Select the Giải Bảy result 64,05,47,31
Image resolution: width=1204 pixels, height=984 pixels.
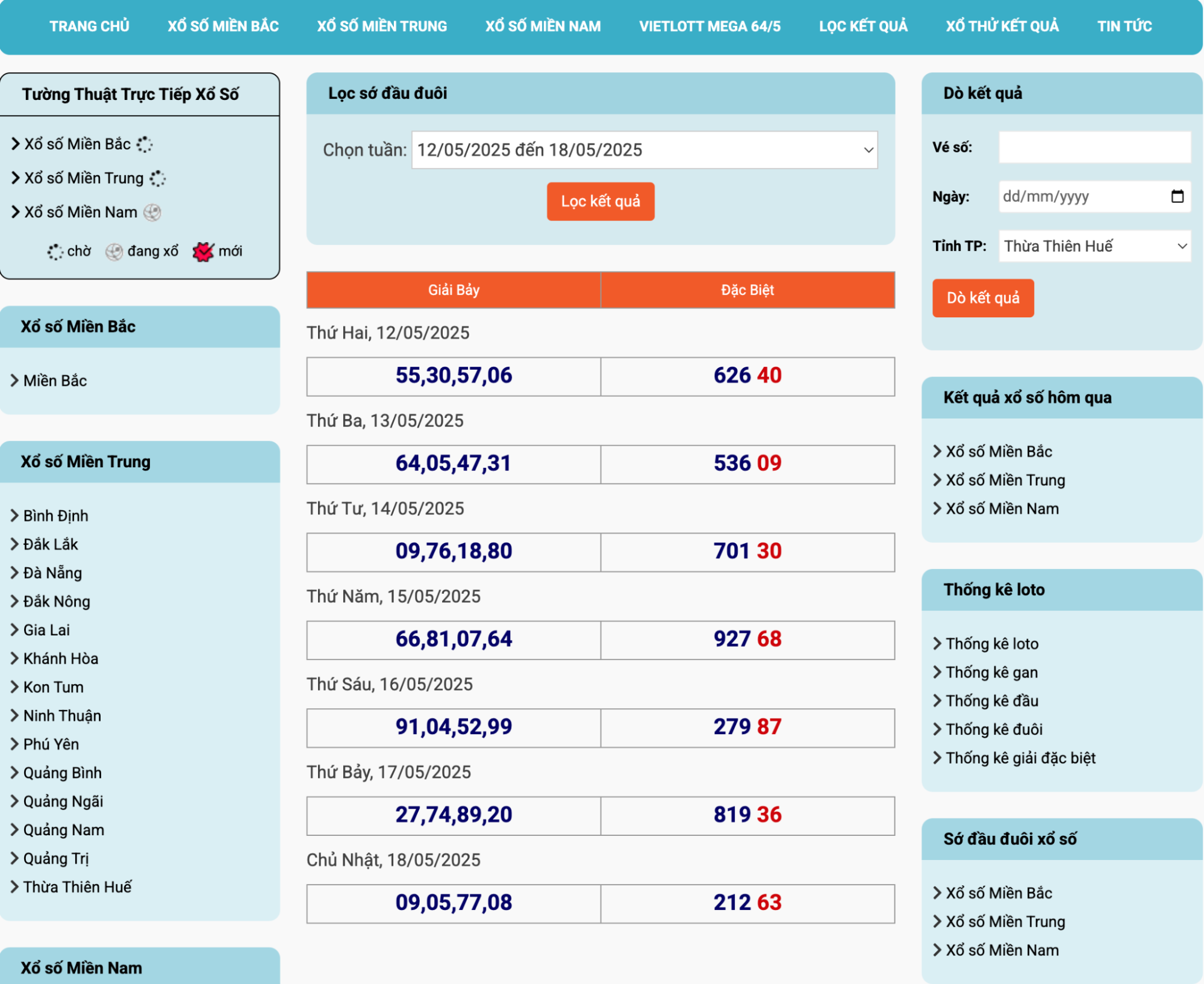click(x=454, y=464)
